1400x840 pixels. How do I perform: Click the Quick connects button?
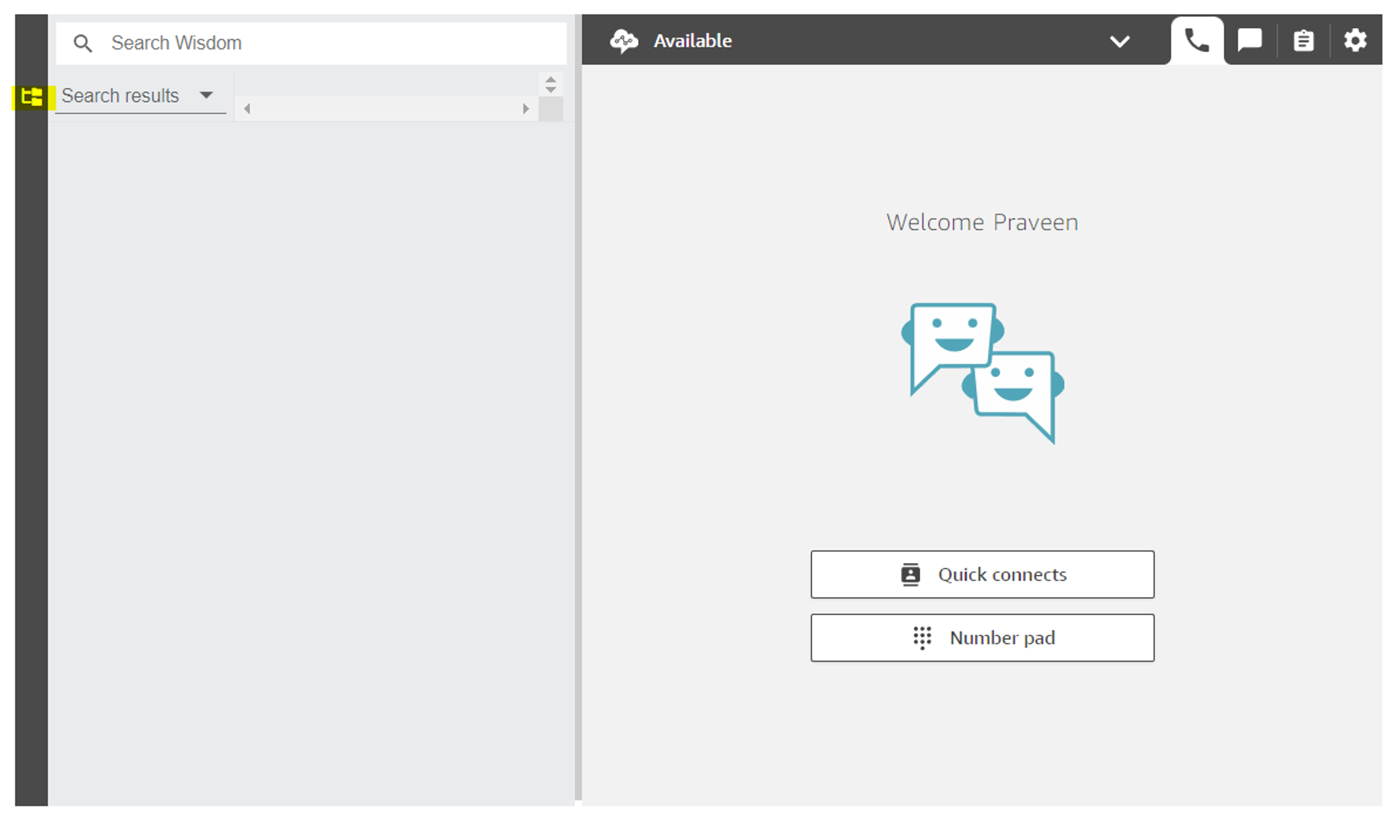(x=982, y=575)
